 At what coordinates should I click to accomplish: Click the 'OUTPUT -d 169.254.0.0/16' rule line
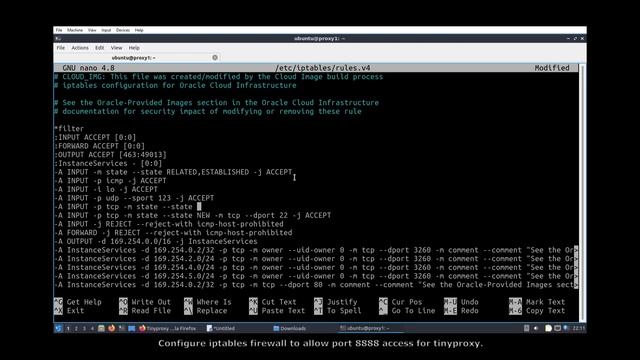[x=156, y=241]
